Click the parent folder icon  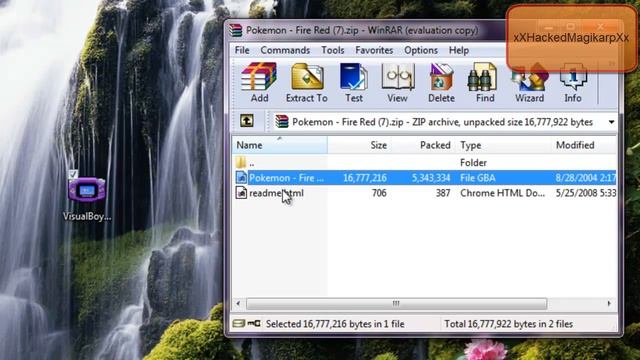(x=241, y=162)
